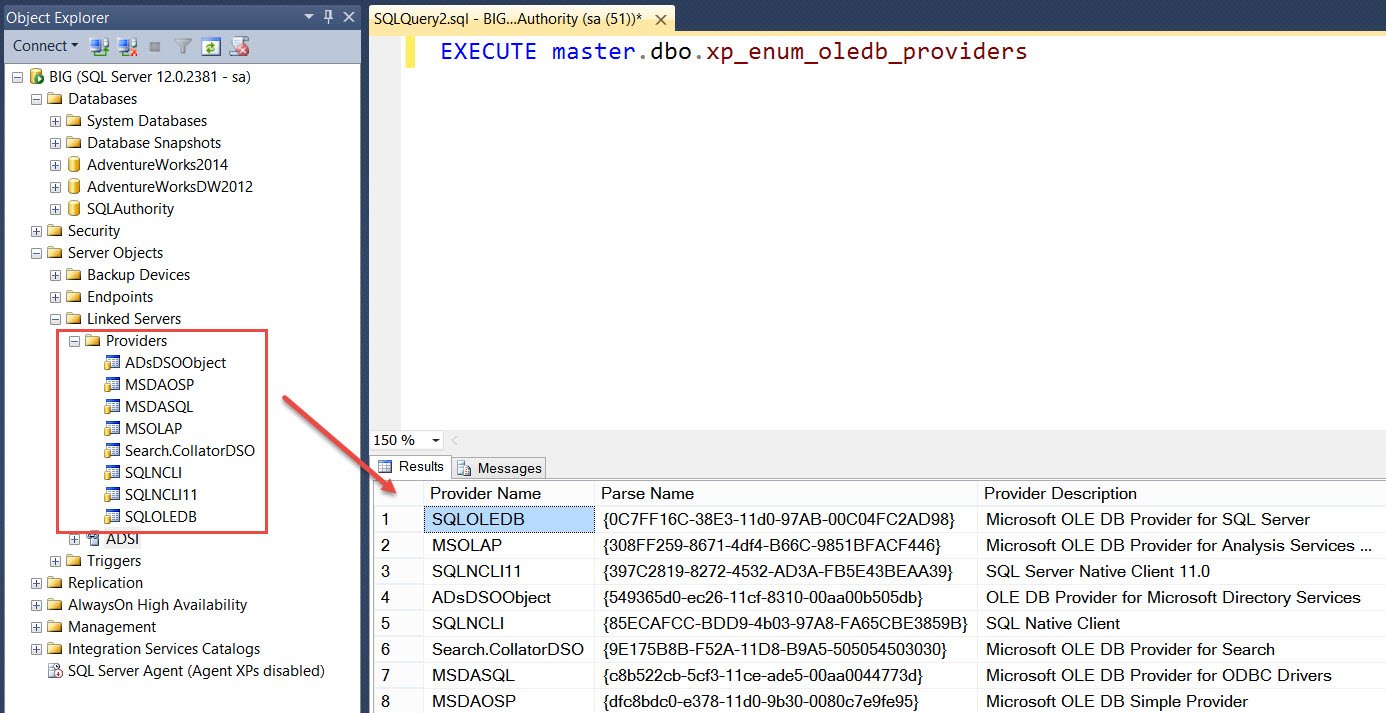This screenshot has width=1386, height=713.
Task: Select the SQLOLEDB cell in results
Action: click(510, 519)
